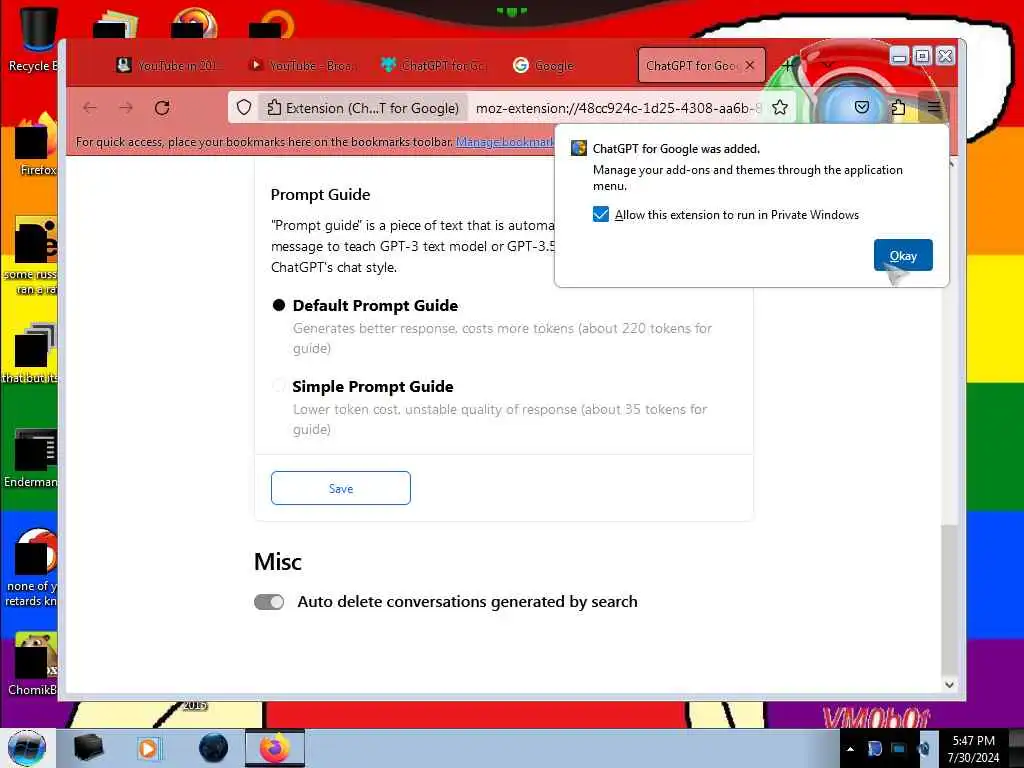Open a new tab with plus button
Screen dimensions: 1024x768
click(x=787, y=65)
